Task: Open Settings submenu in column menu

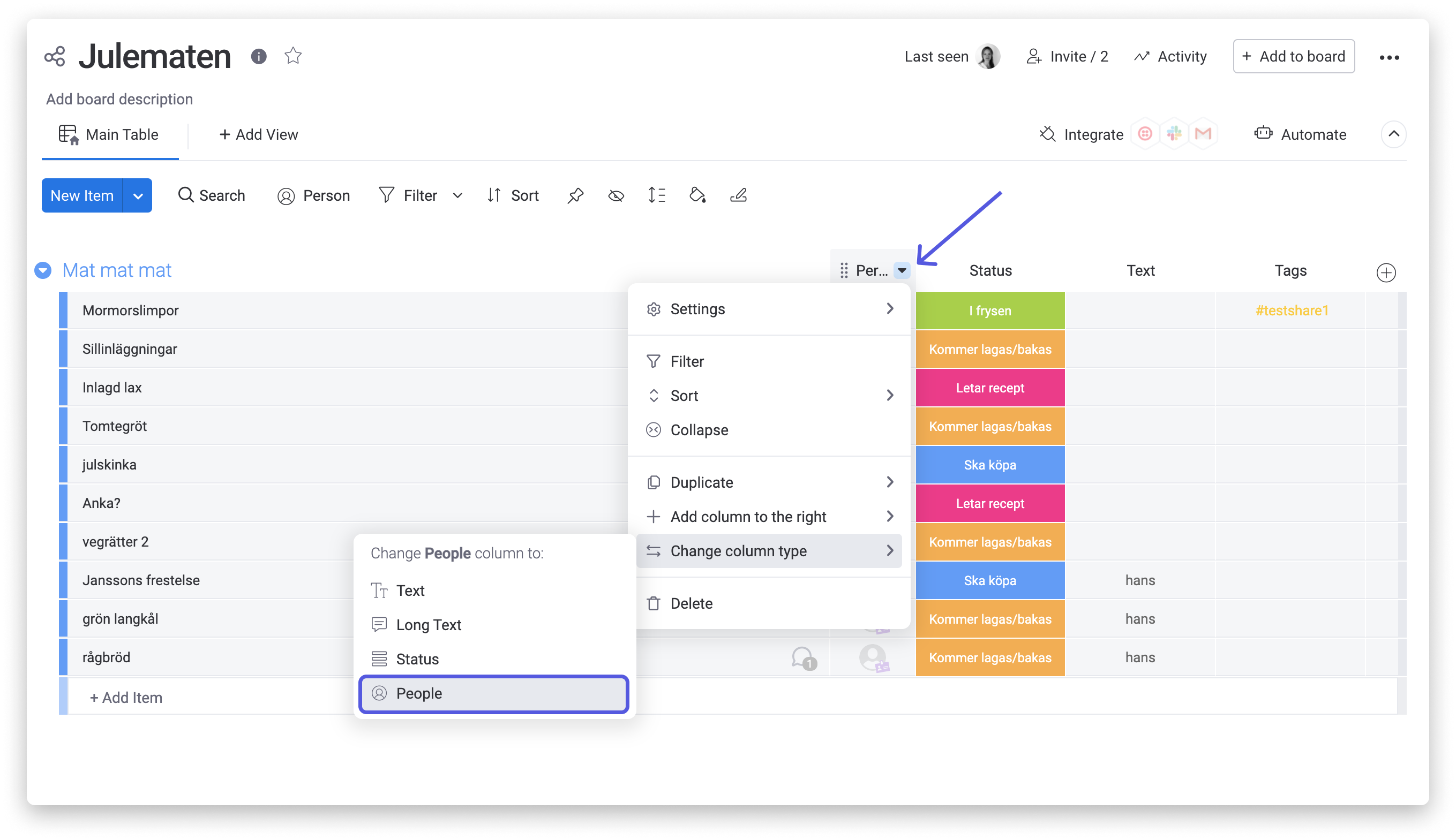Action: tap(769, 309)
